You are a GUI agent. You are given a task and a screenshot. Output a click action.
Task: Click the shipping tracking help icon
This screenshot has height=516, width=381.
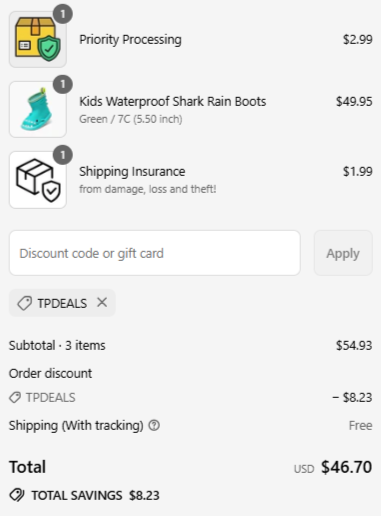154,425
